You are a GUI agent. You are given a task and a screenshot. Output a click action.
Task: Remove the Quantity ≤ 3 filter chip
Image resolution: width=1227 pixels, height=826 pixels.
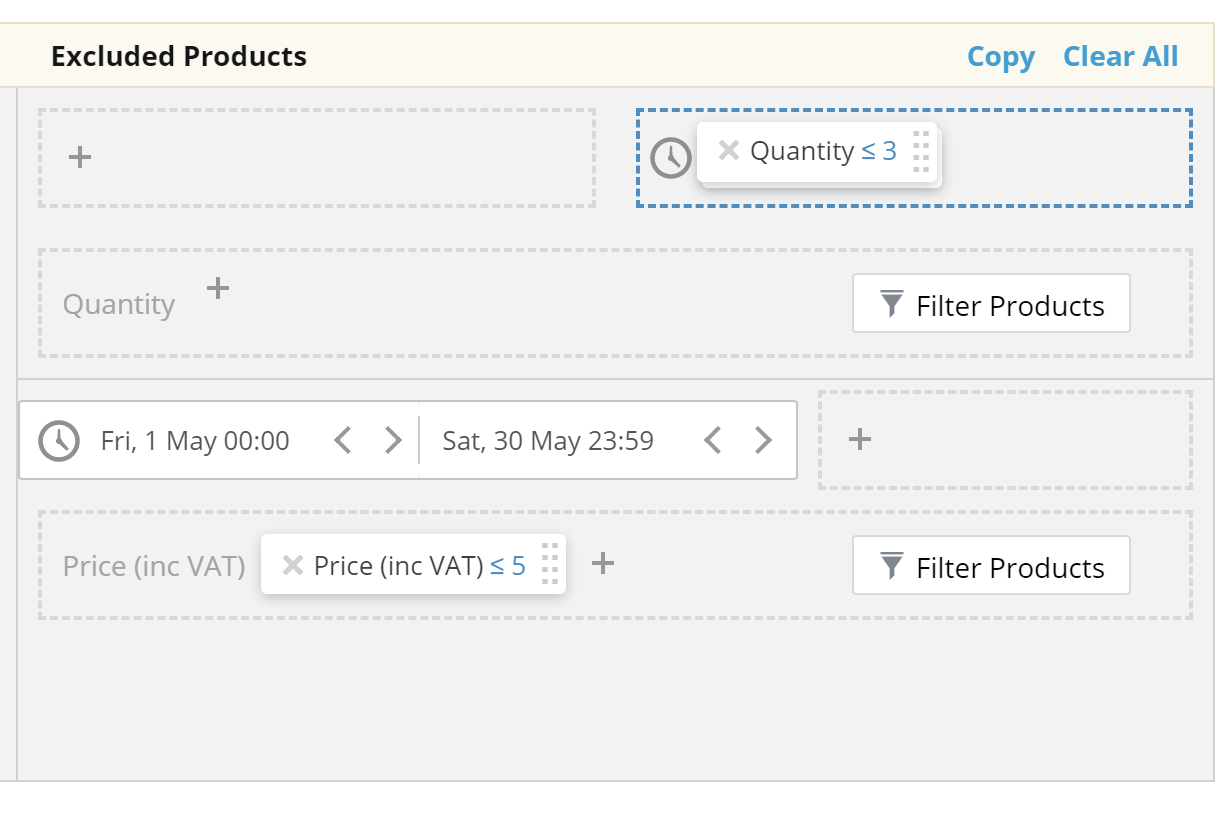[x=729, y=151]
